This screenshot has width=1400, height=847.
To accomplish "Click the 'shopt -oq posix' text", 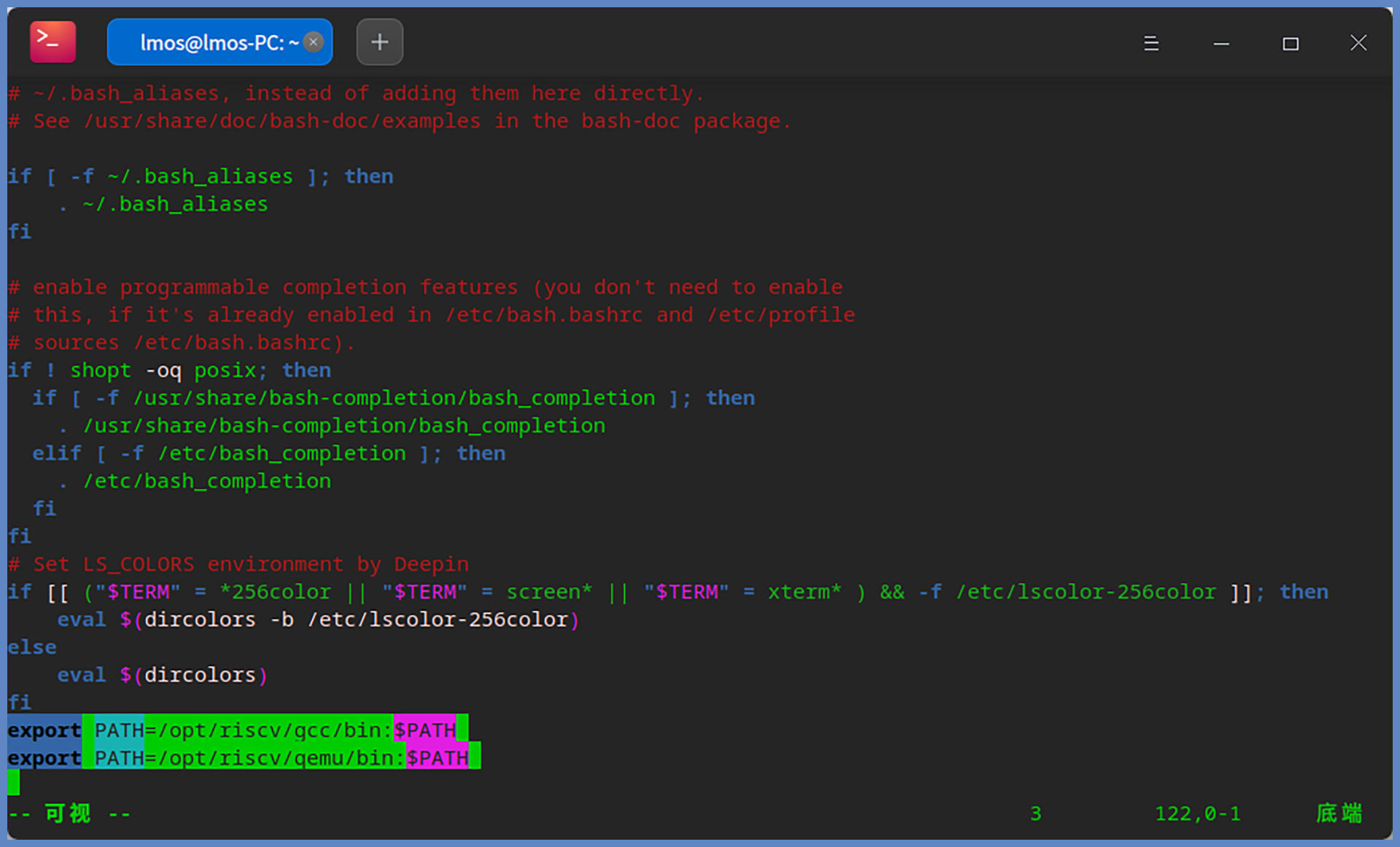I will pos(162,370).
